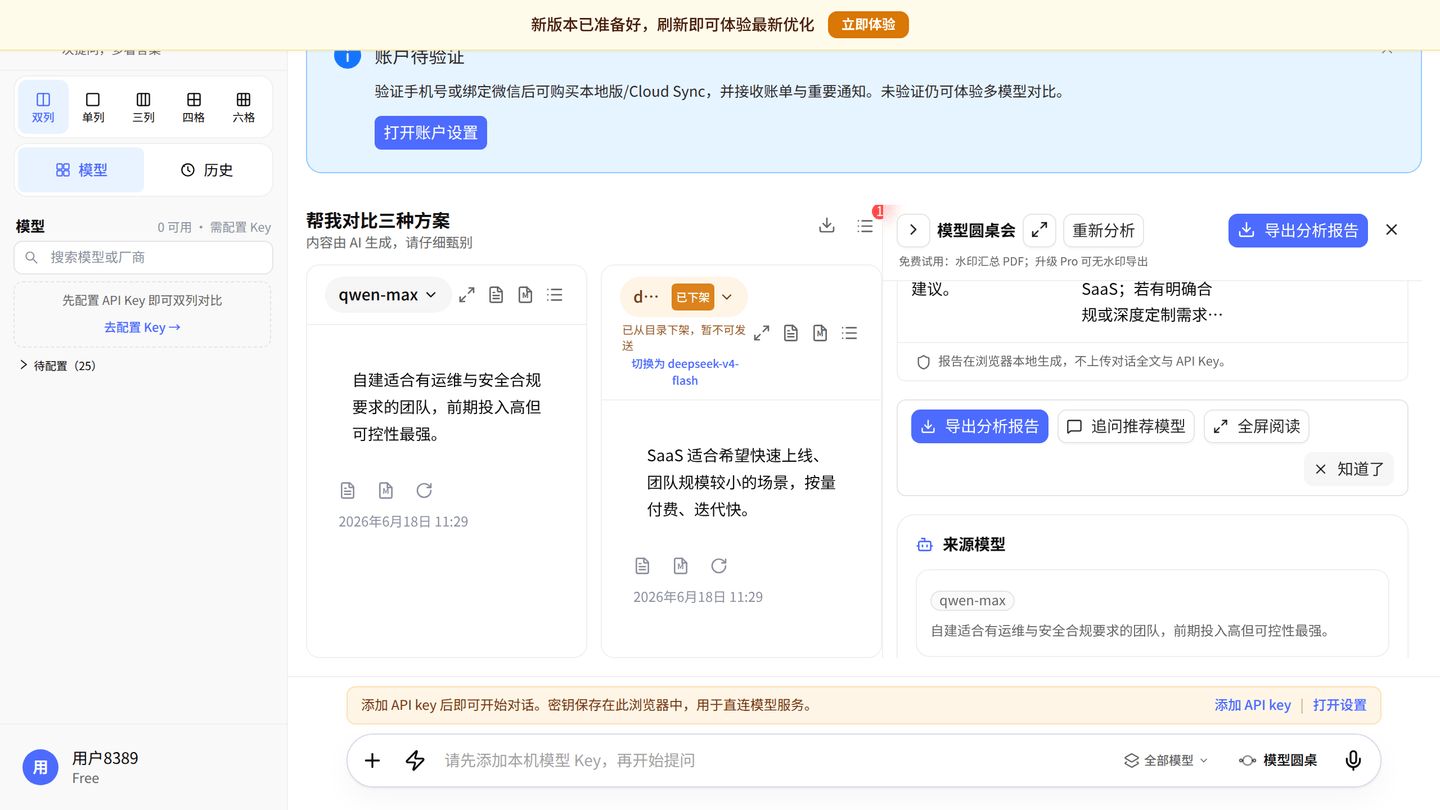Switch layout to 单列 single column
Viewport: 1440px width, 810px height.
(x=93, y=107)
